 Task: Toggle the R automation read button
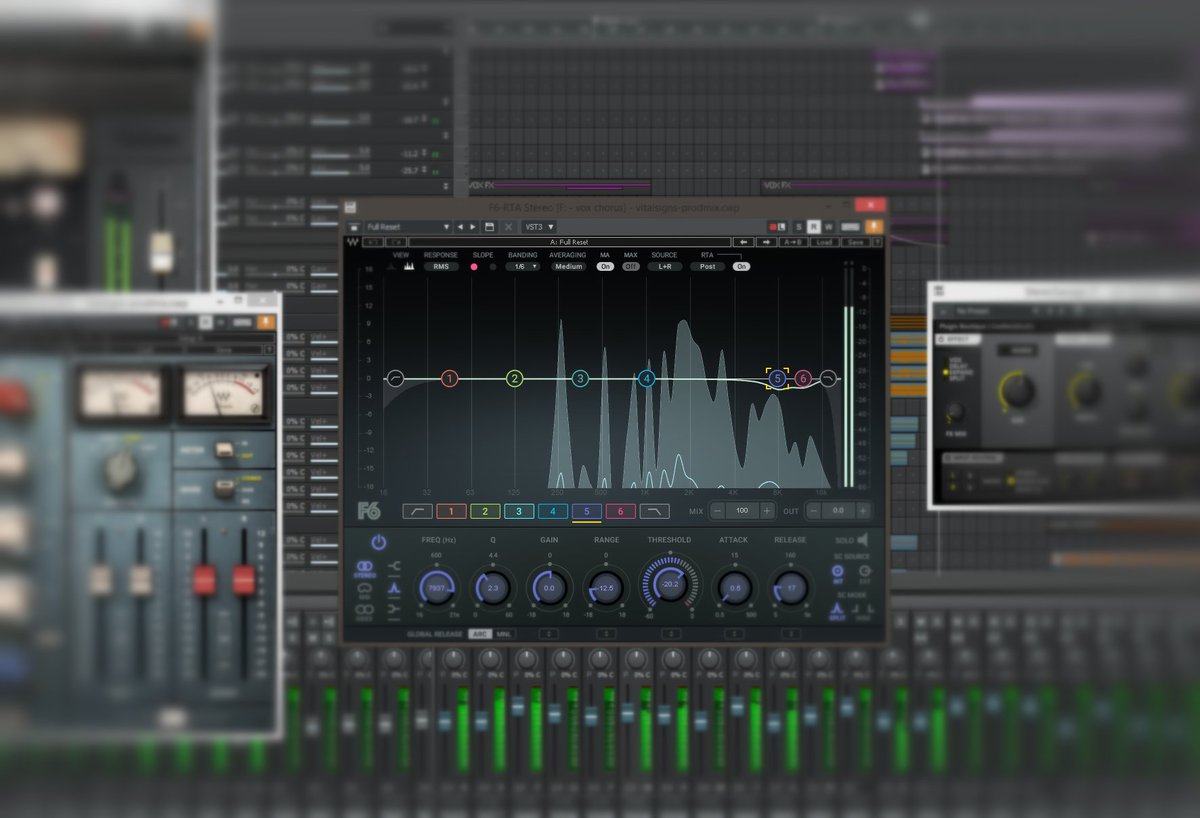coord(814,227)
